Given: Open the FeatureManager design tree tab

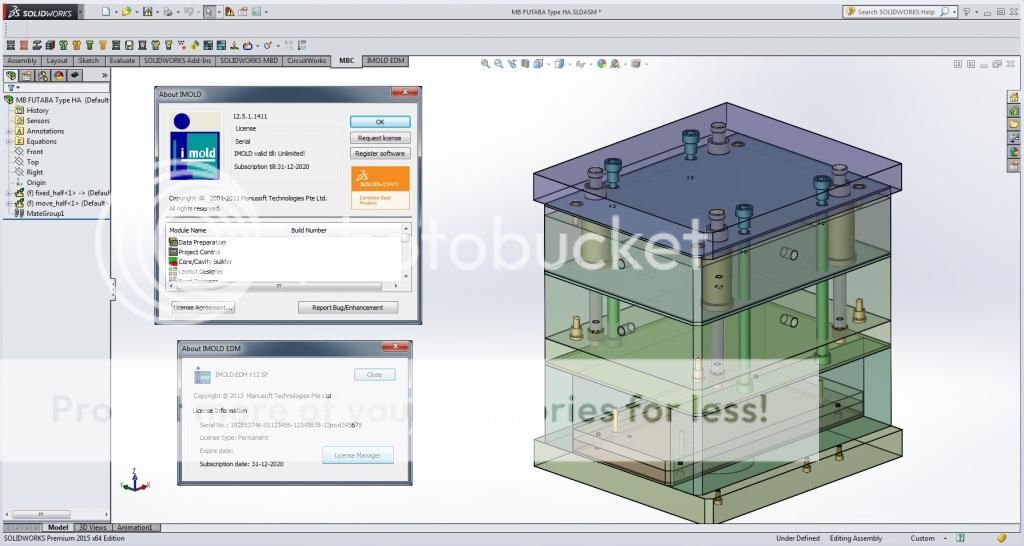Looking at the screenshot, I should pos(11,75).
